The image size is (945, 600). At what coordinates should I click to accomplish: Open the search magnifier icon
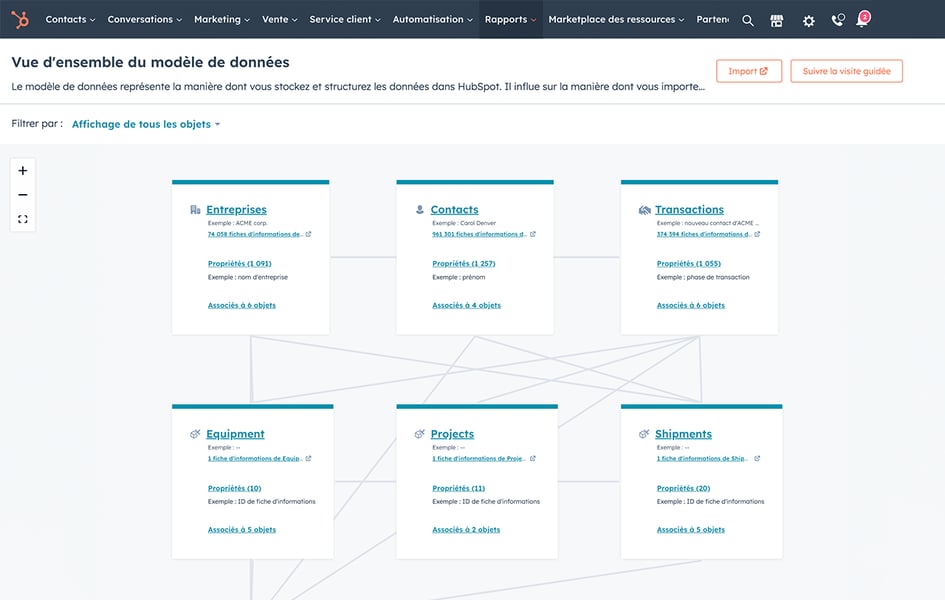(x=747, y=20)
